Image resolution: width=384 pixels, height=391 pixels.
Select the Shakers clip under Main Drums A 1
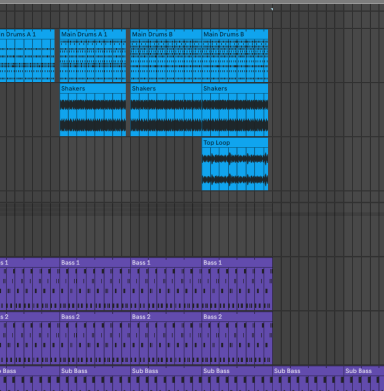tap(93, 110)
